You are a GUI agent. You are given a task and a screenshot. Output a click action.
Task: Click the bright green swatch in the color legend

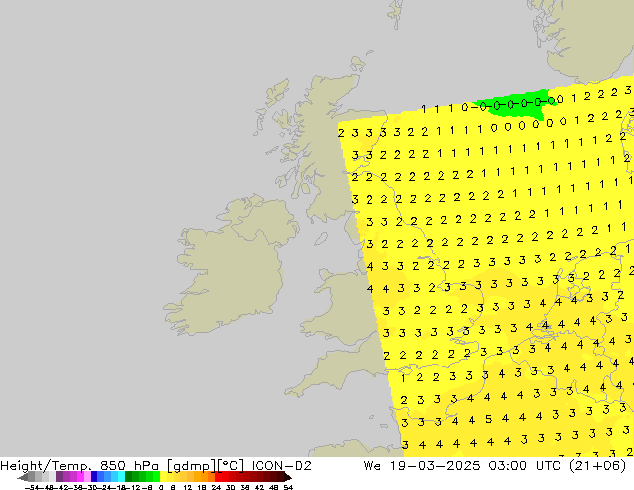pyautogui.click(x=156, y=476)
